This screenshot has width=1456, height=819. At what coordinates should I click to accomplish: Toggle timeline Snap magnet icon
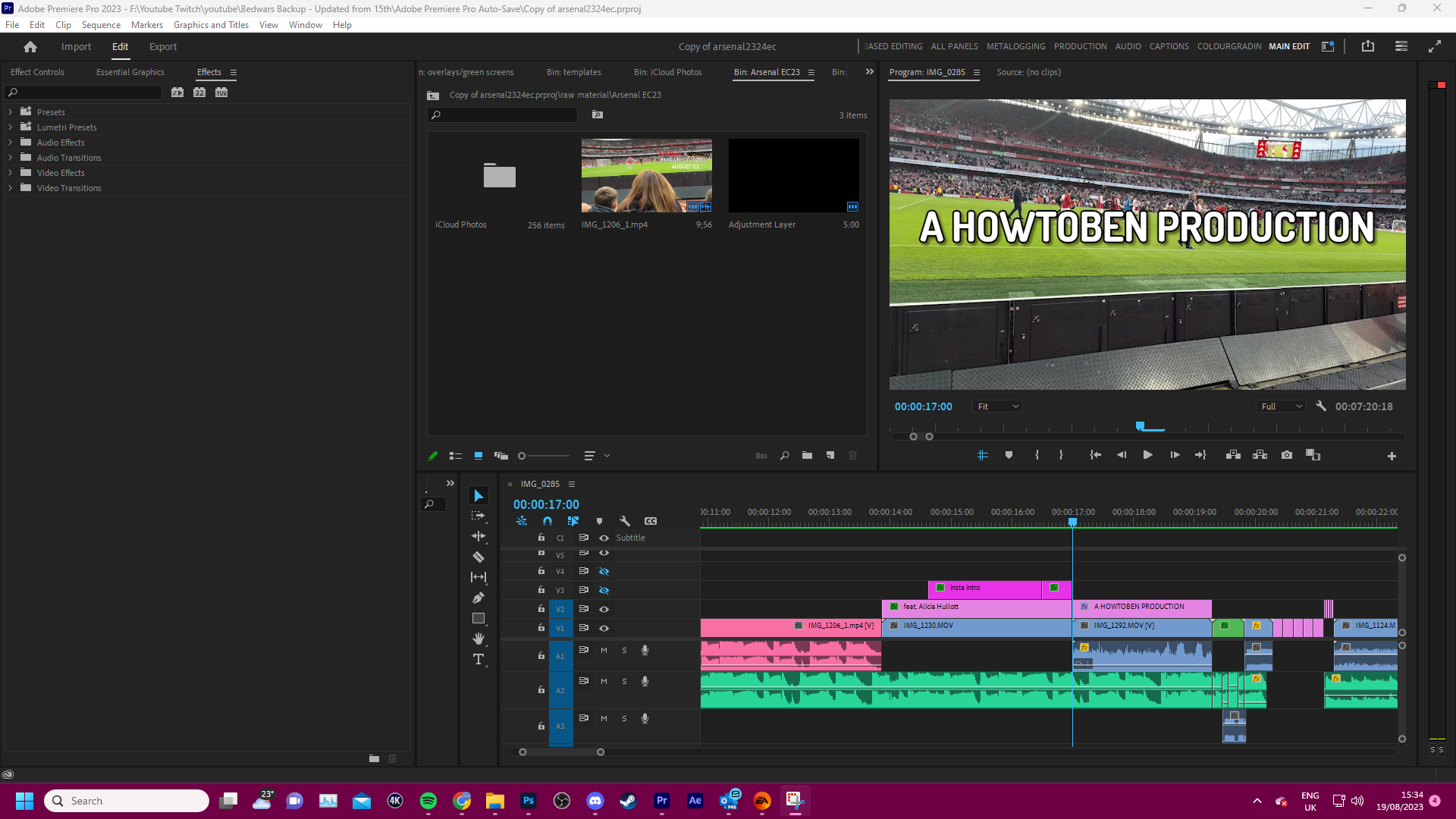(548, 521)
